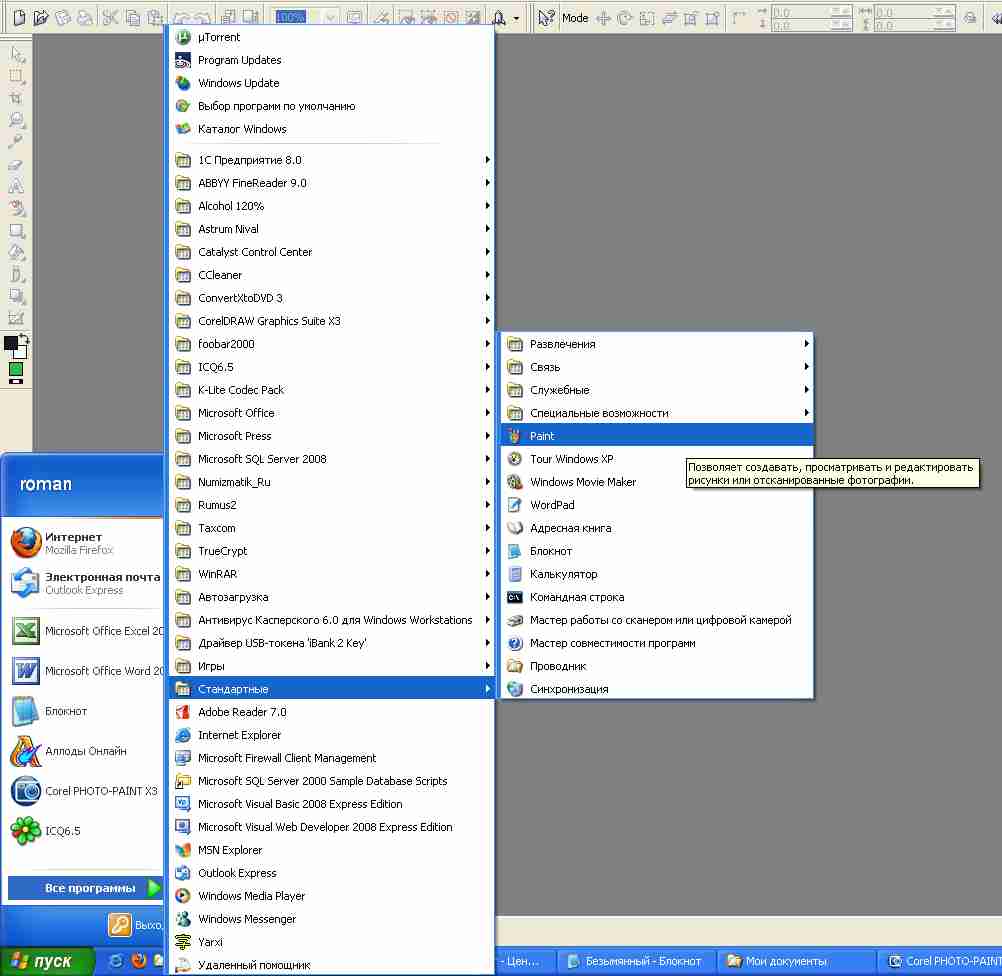The width and height of the screenshot is (1002, 976).
Task: Launch MSN Explorer
Action: click(x=331, y=850)
